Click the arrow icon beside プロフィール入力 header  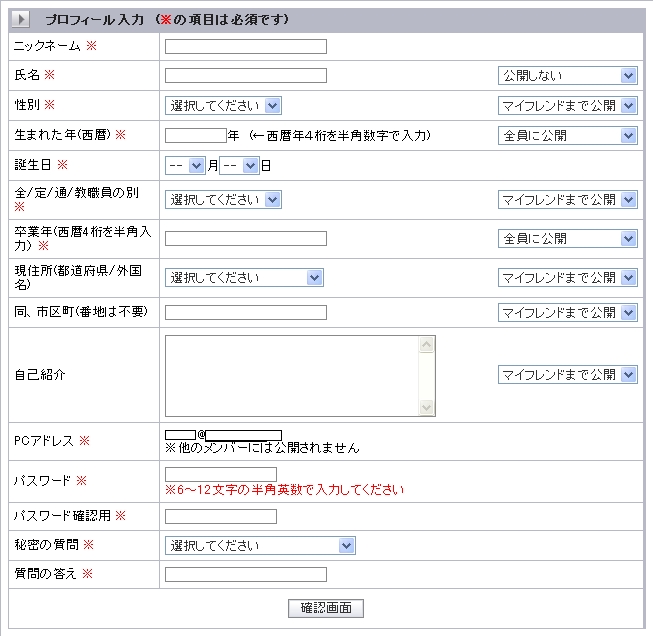(21, 19)
